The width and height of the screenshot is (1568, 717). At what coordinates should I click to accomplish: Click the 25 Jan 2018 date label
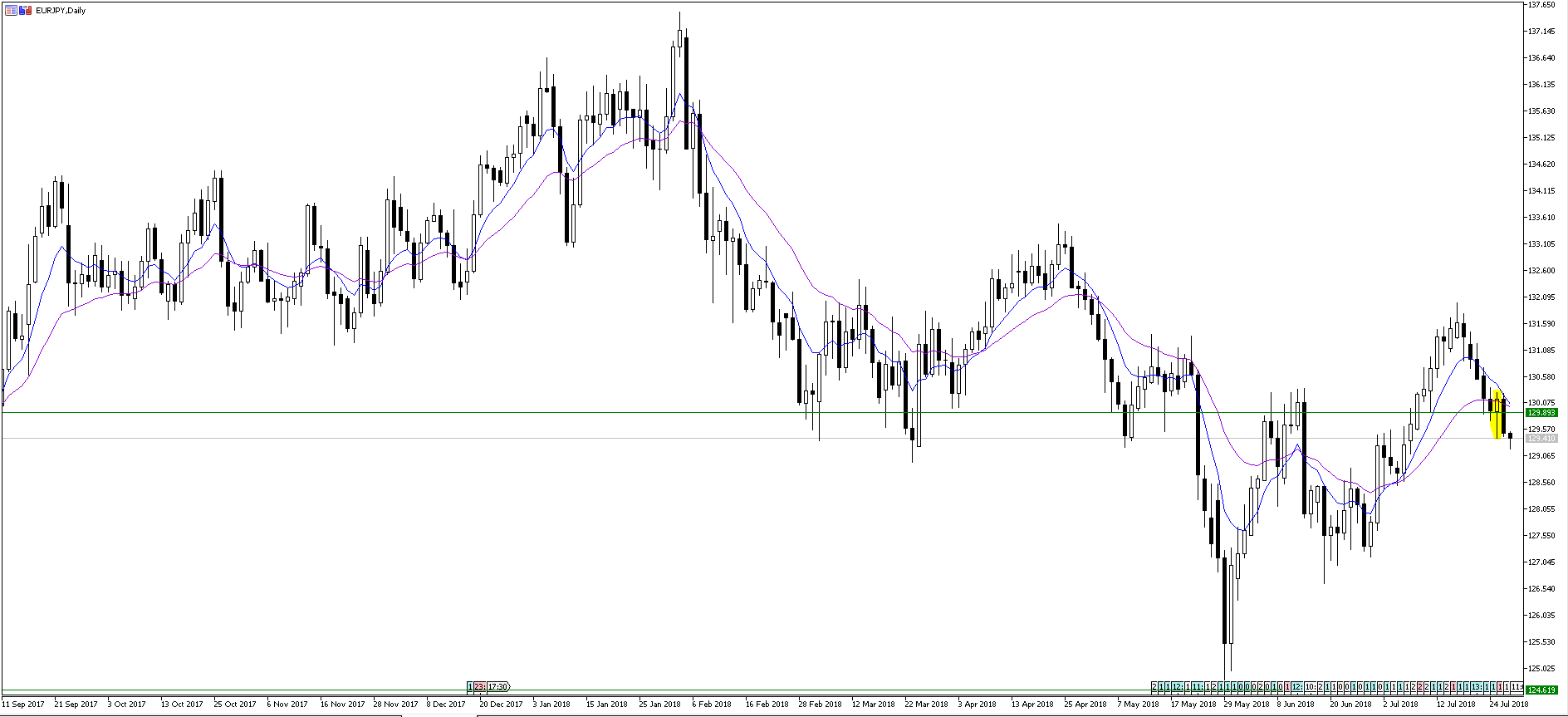(660, 704)
